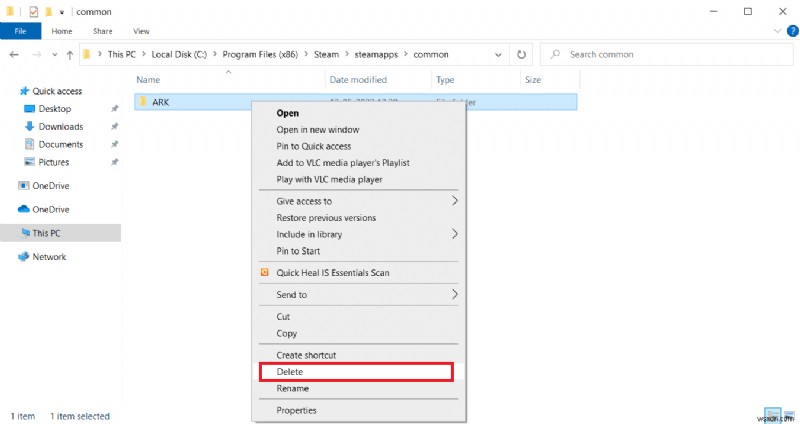Go up one folder level
The width and height of the screenshot is (800, 424).
pos(70,55)
